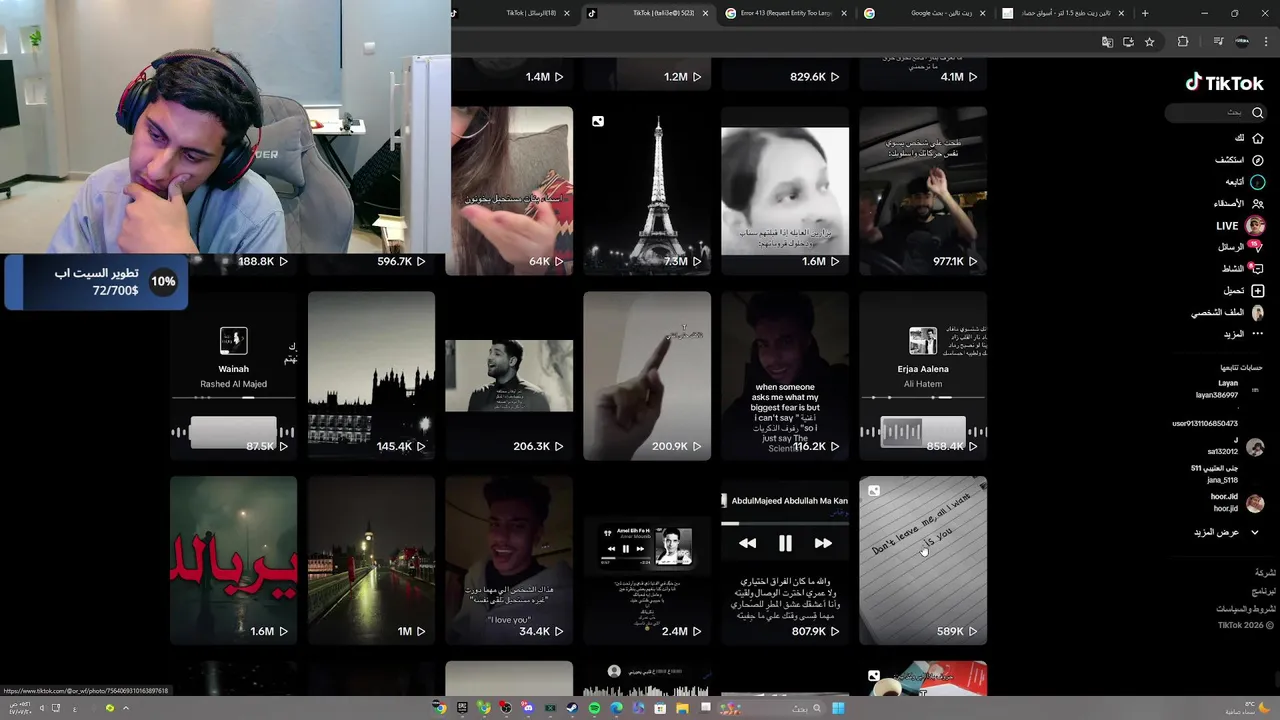
Task: Close the Google search tab
Action: 982,13
